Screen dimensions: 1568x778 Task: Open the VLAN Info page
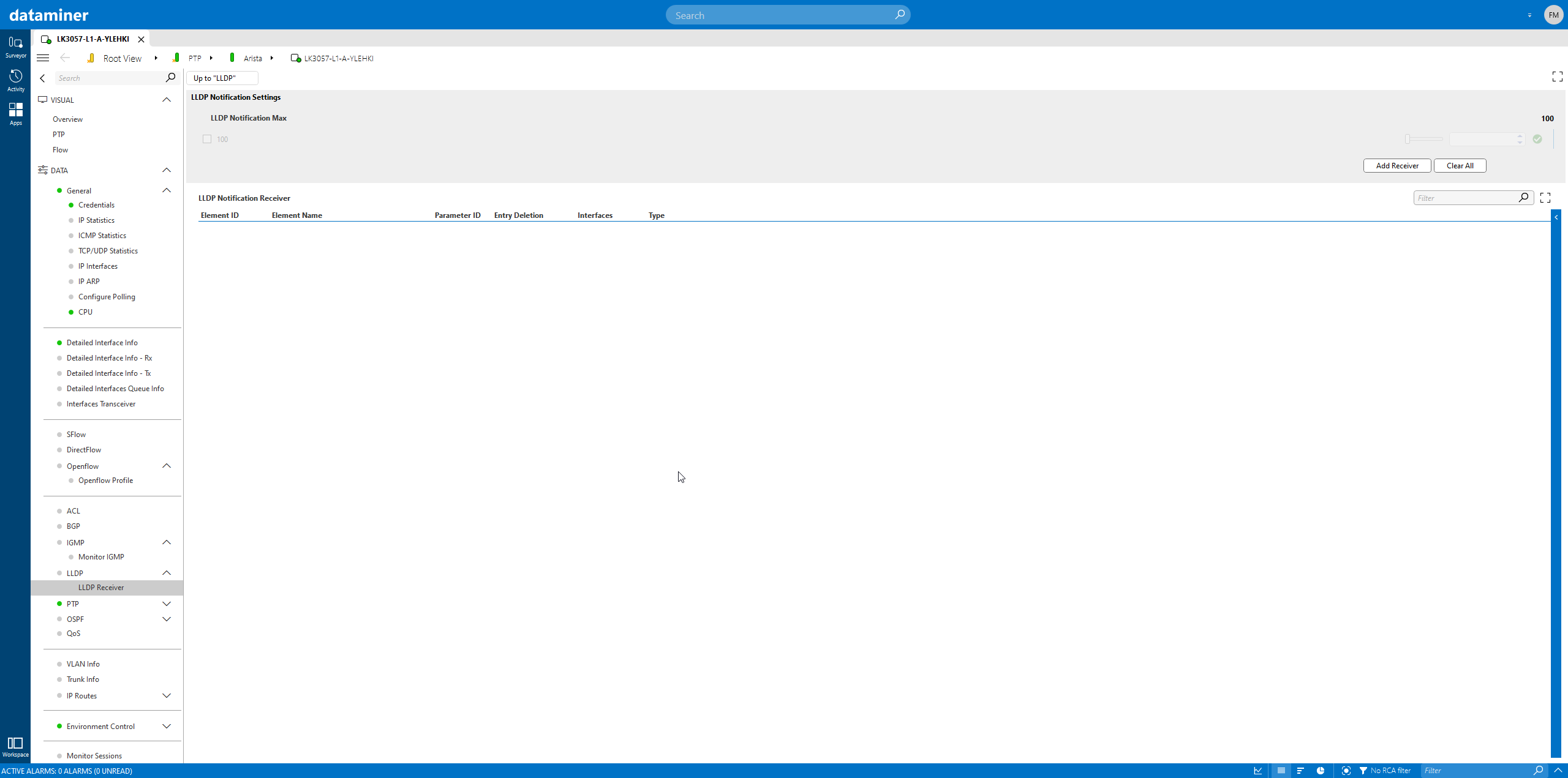point(83,664)
